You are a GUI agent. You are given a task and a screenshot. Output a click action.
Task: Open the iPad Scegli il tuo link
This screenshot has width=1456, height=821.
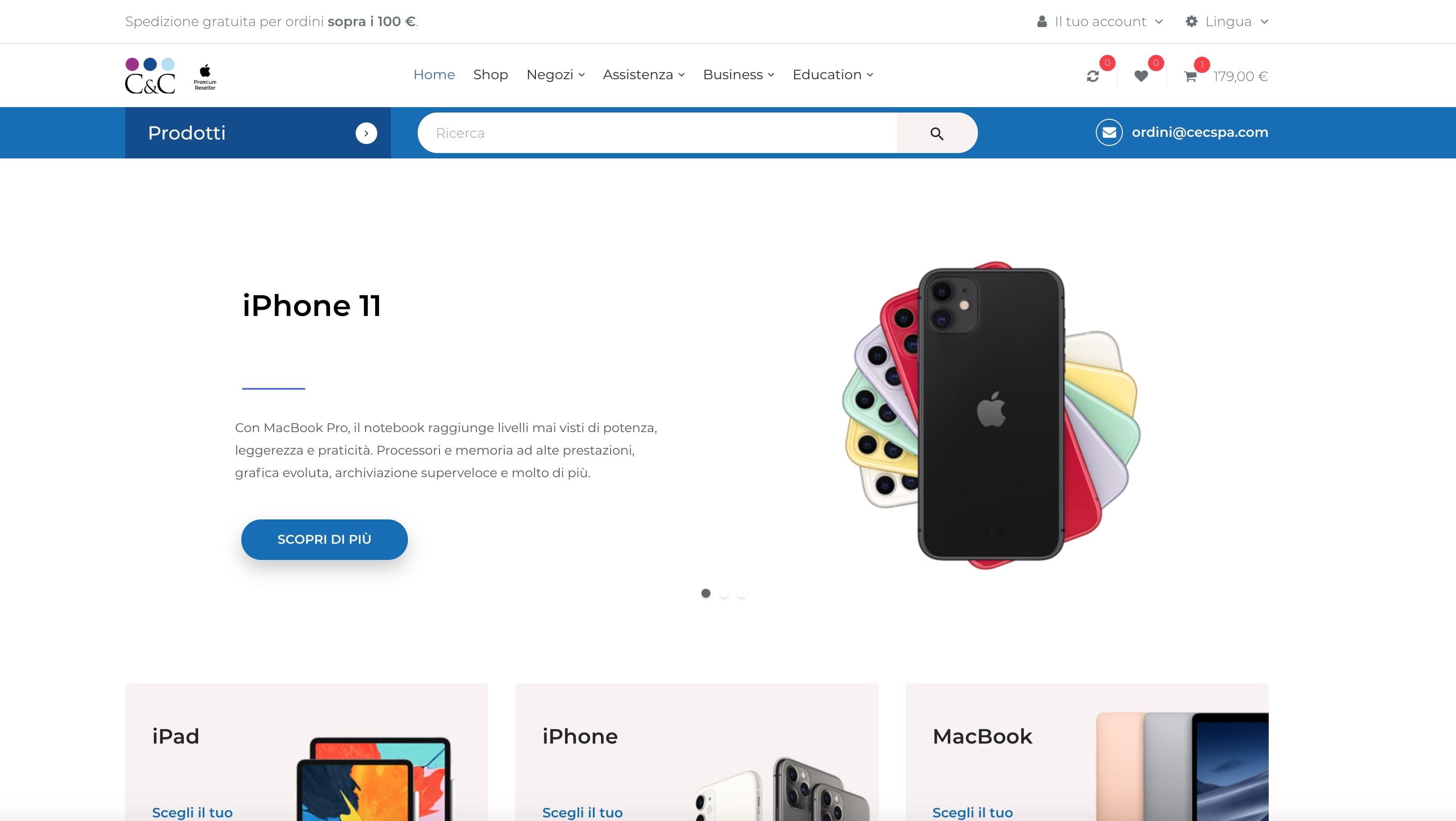(192, 812)
